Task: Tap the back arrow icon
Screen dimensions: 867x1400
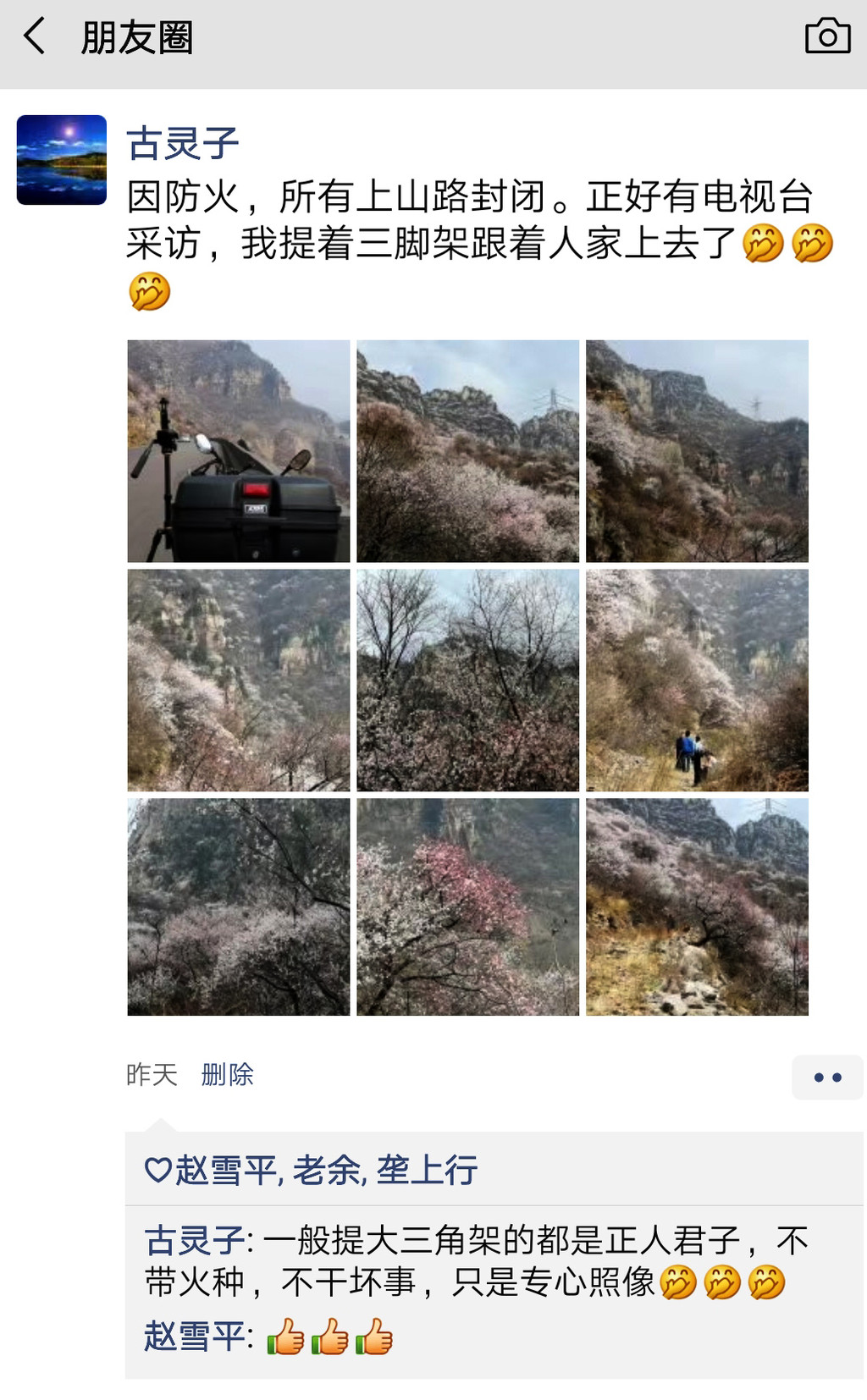Action: click(x=34, y=36)
